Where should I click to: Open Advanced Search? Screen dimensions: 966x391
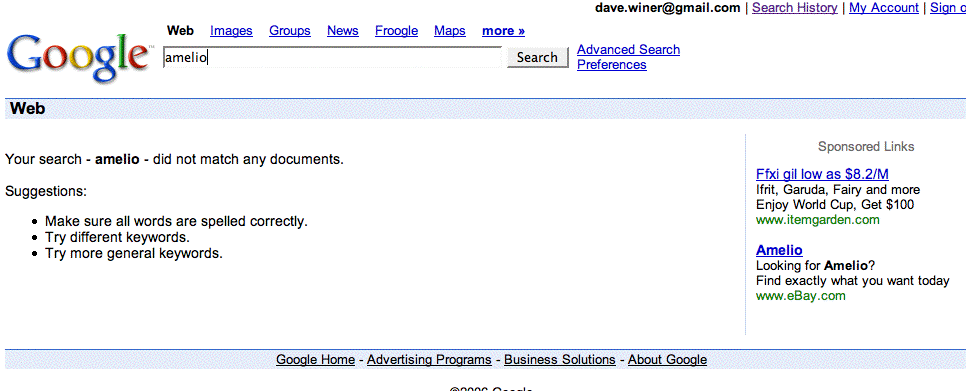pos(628,50)
